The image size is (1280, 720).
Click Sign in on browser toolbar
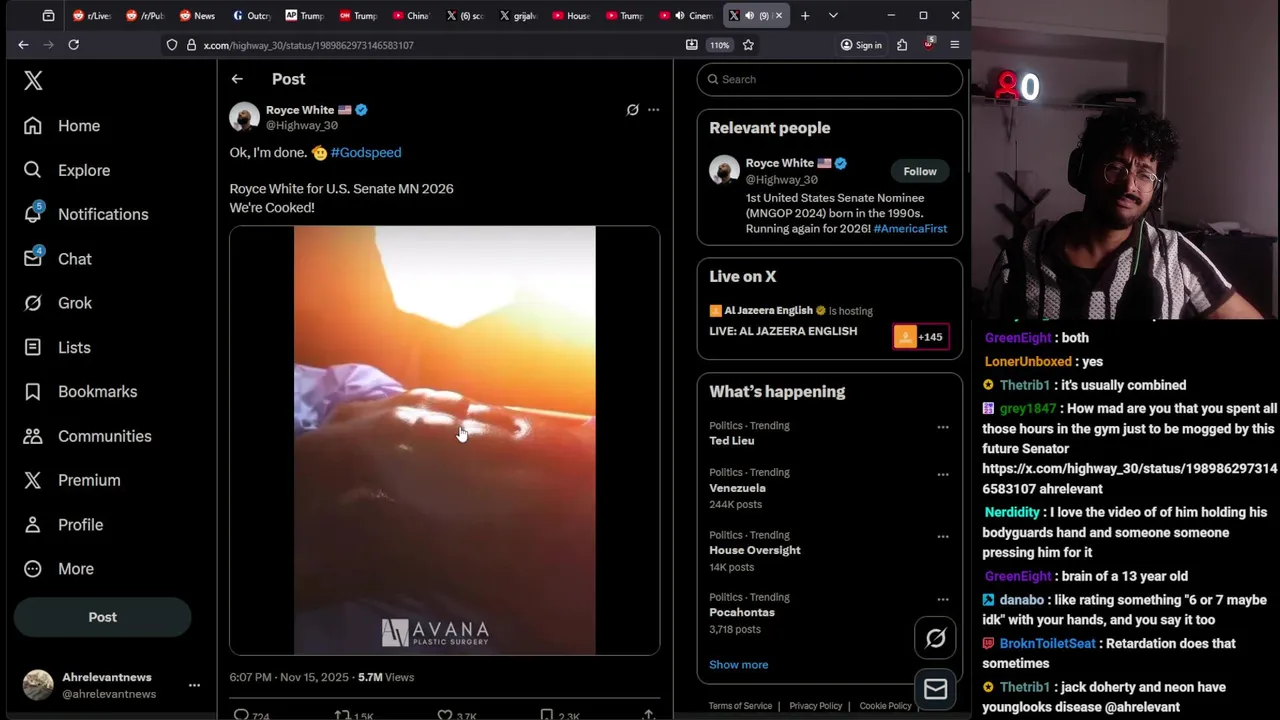click(861, 45)
